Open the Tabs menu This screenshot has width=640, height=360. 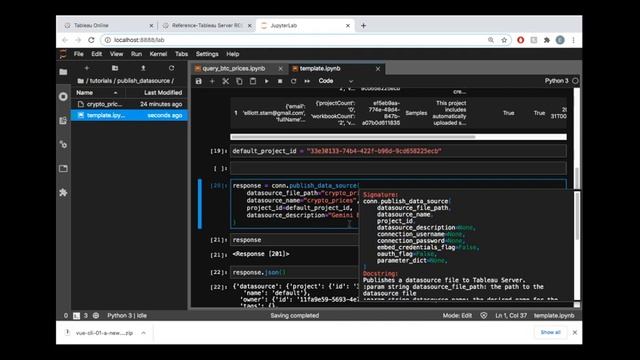(x=182, y=54)
